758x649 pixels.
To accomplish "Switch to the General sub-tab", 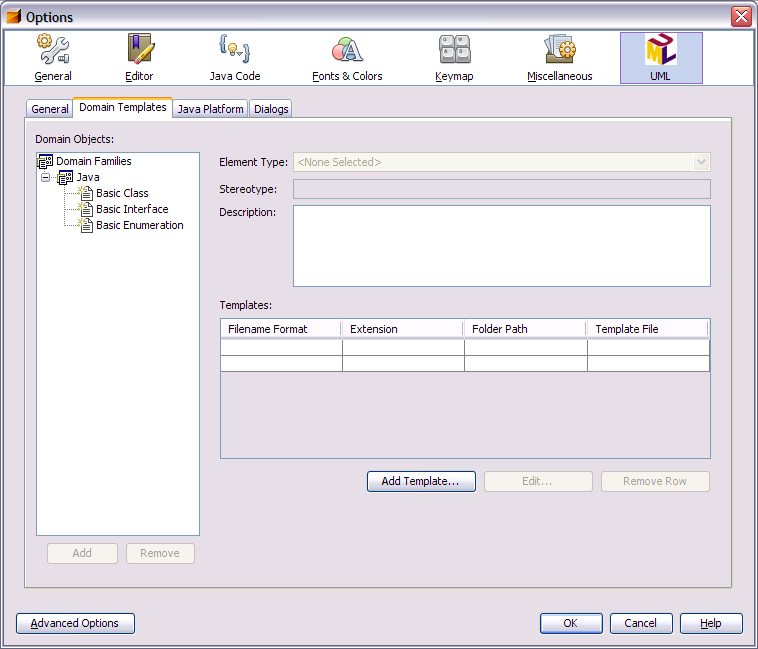I will (50, 109).
